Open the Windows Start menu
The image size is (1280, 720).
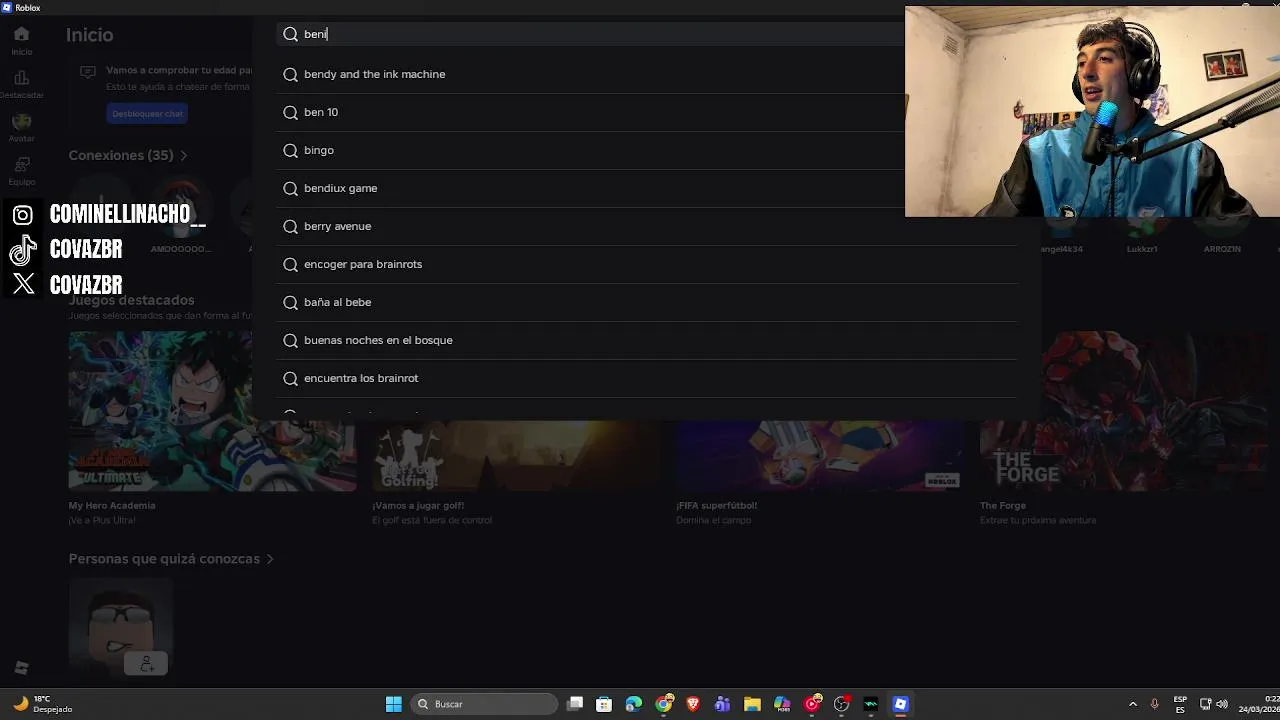(x=394, y=704)
